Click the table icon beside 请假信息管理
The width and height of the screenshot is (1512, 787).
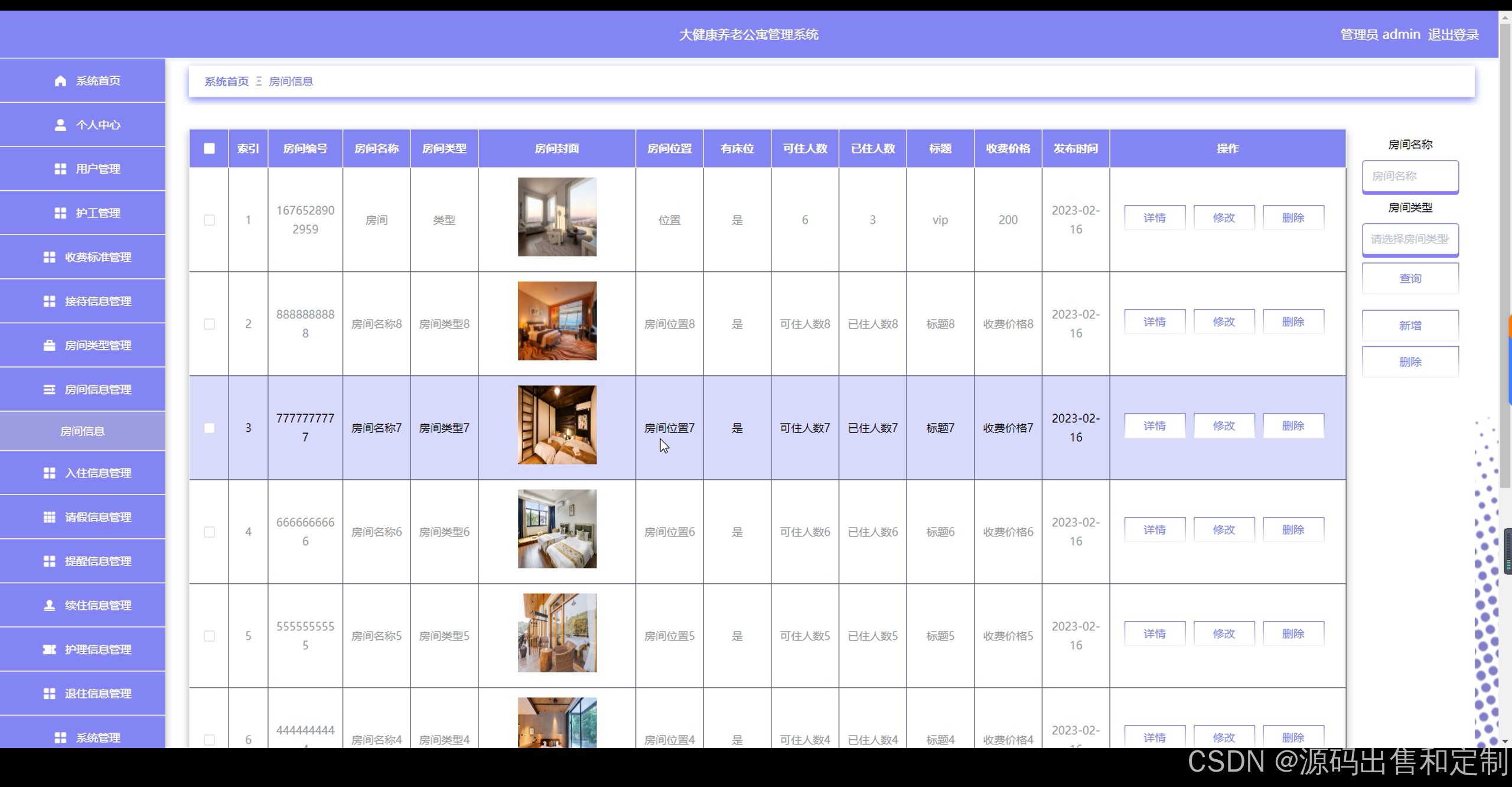pyautogui.click(x=50, y=517)
